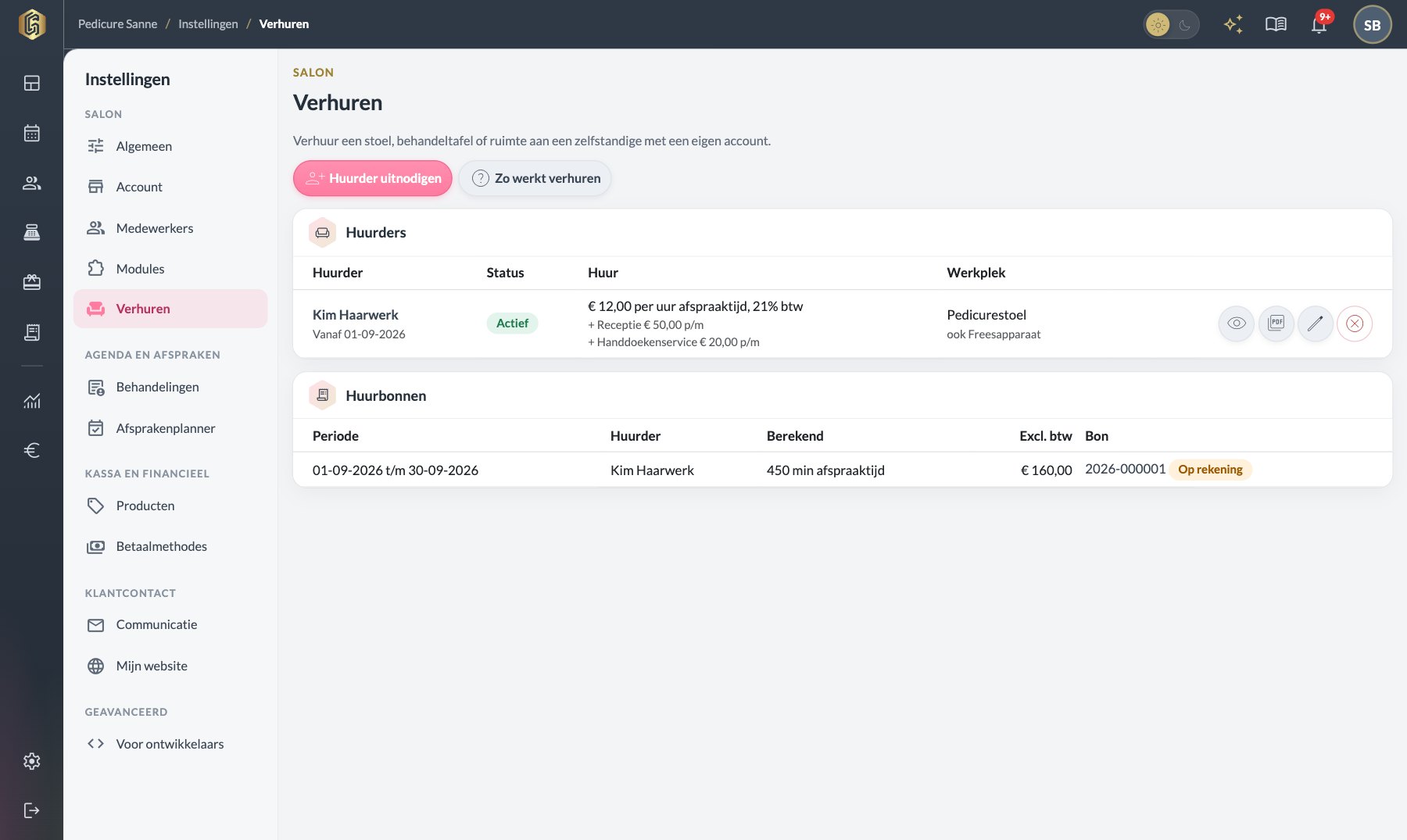Go to Pedicure Sanne breadcrumb
This screenshot has height=840, width=1407.
point(117,24)
